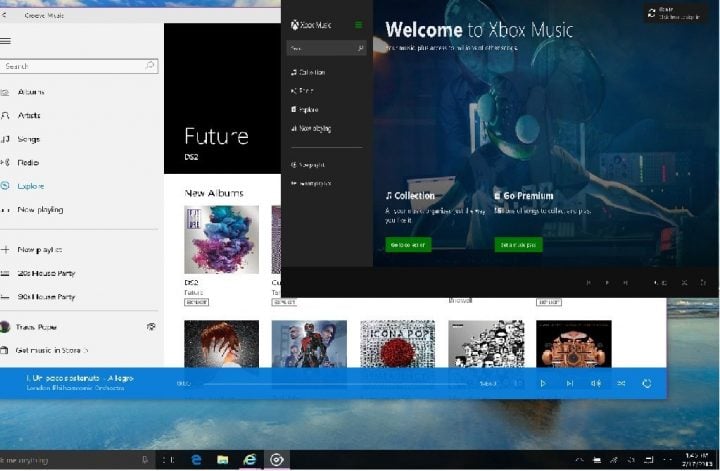Screen dimensions: 720x471
Task: Click previous track in Xbox Music player
Action: [588, 282]
